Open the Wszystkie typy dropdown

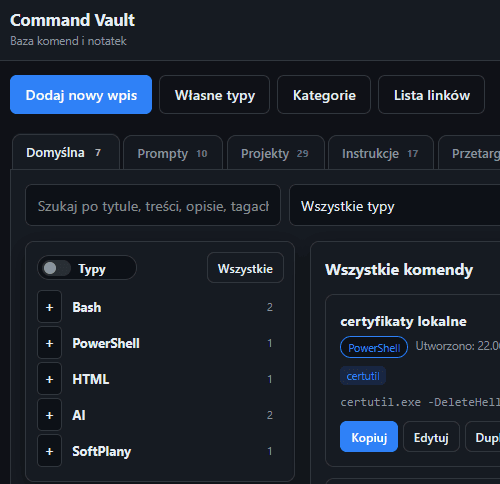coord(395,205)
